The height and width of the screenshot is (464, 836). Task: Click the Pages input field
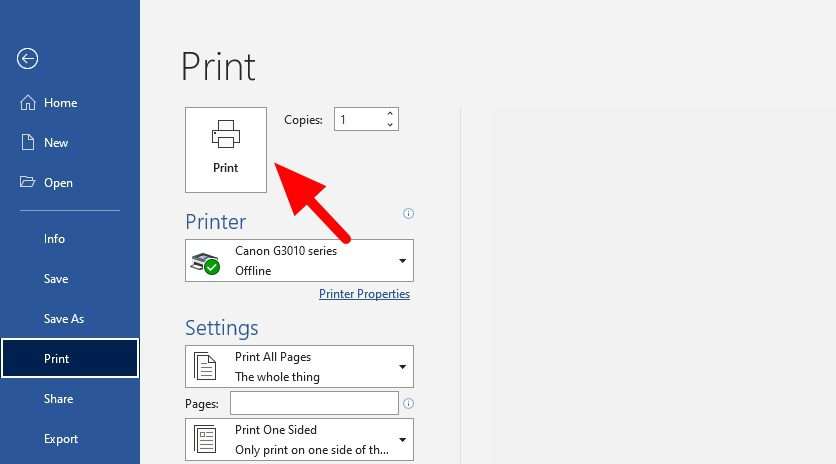314,403
